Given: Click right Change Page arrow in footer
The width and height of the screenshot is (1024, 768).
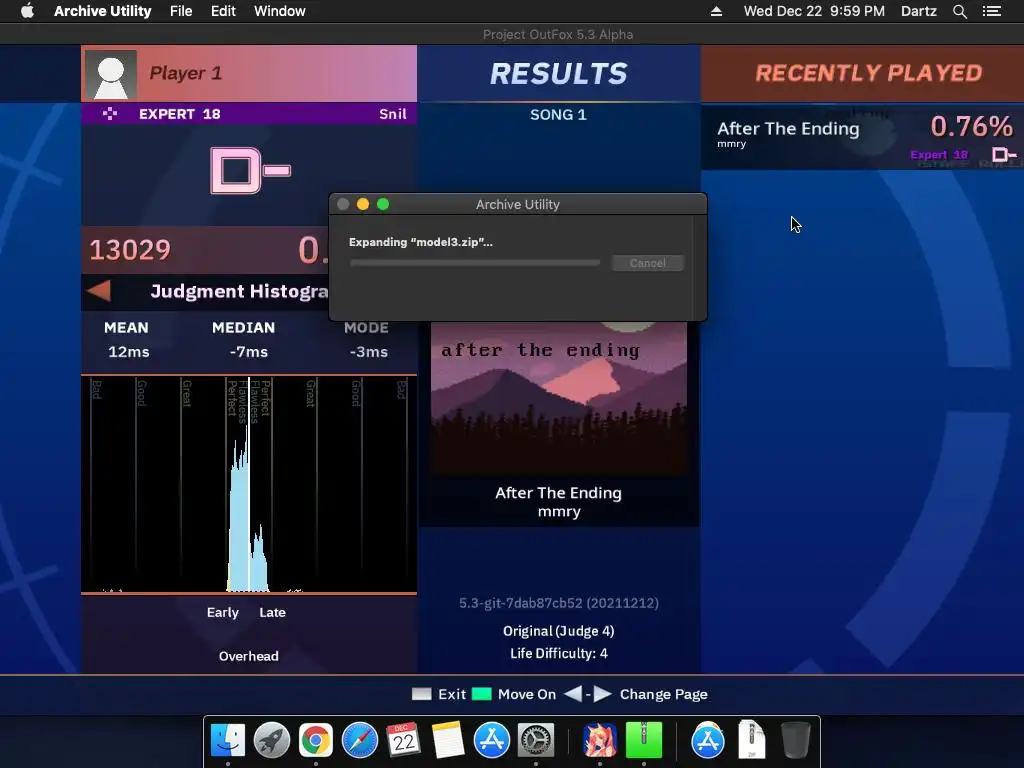Looking at the screenshot, I should click(x=602, y=694).
